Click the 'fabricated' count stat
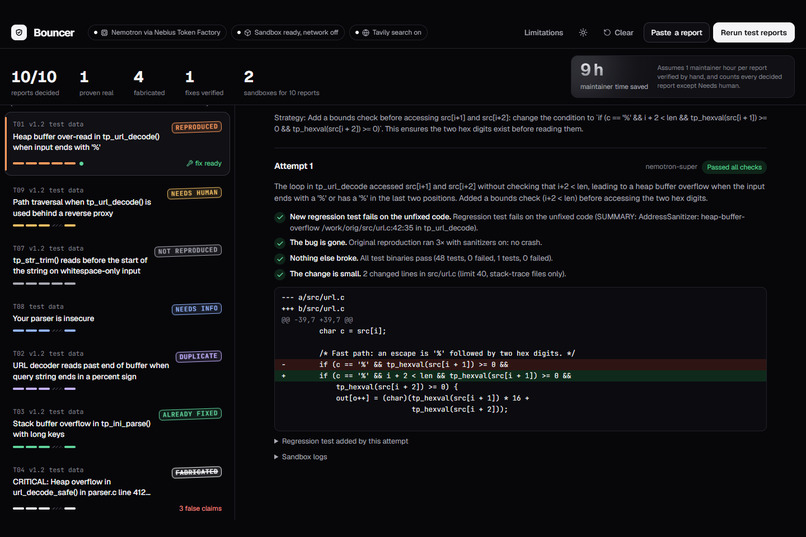Viewport: 806px width, 537px height. pos(149,82)
